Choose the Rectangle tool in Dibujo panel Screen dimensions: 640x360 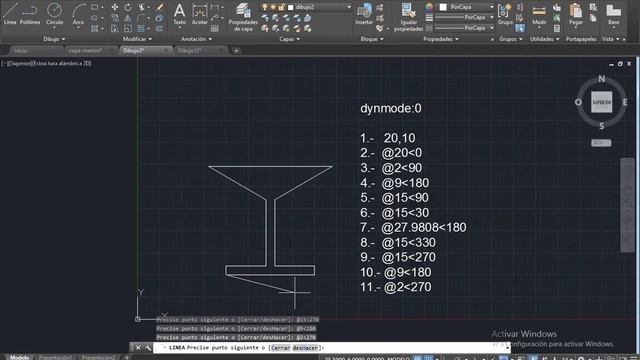[95, 7]
